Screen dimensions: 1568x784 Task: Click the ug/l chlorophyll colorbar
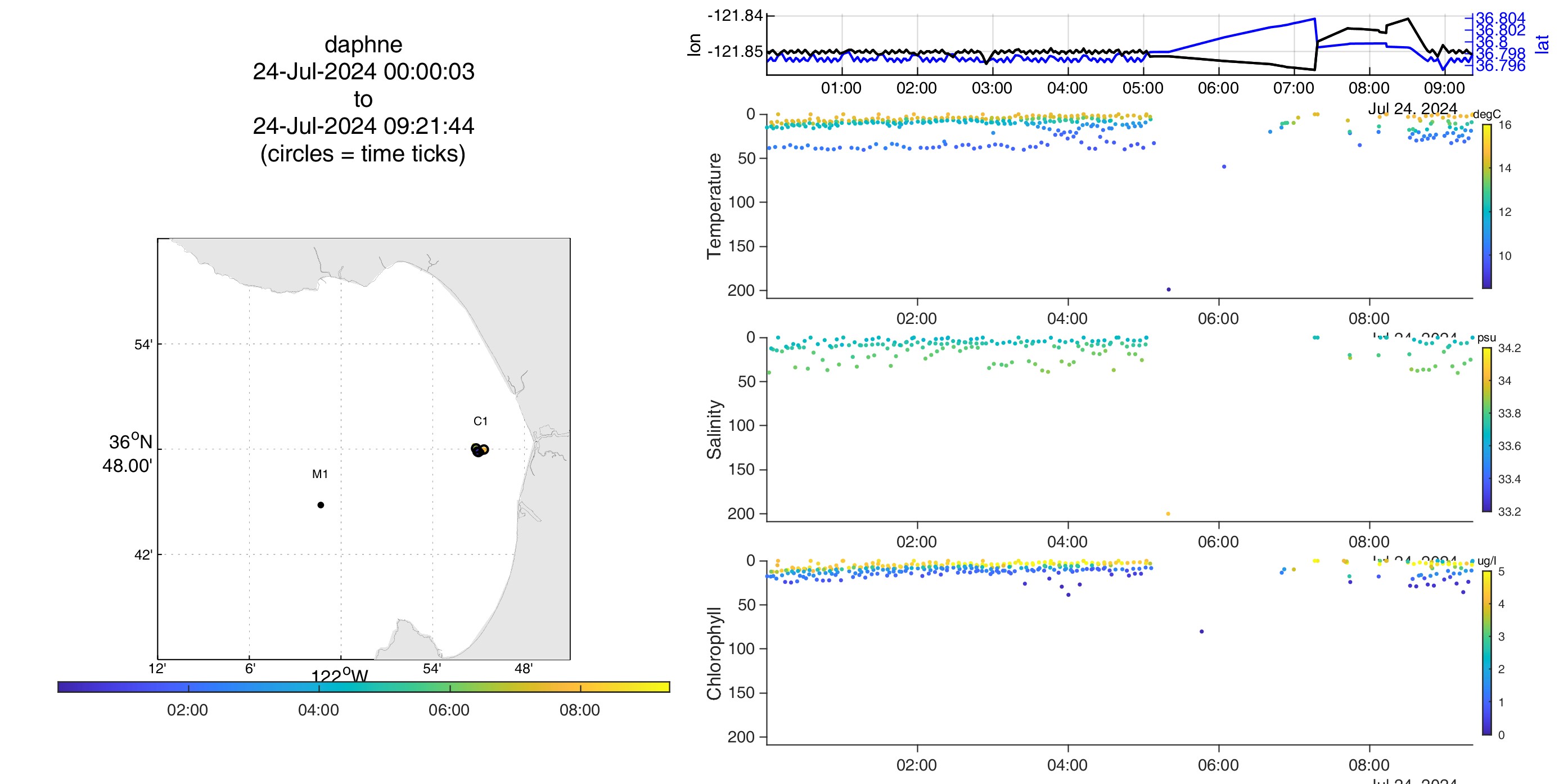pyautogui.click(x=1487, y=653)
